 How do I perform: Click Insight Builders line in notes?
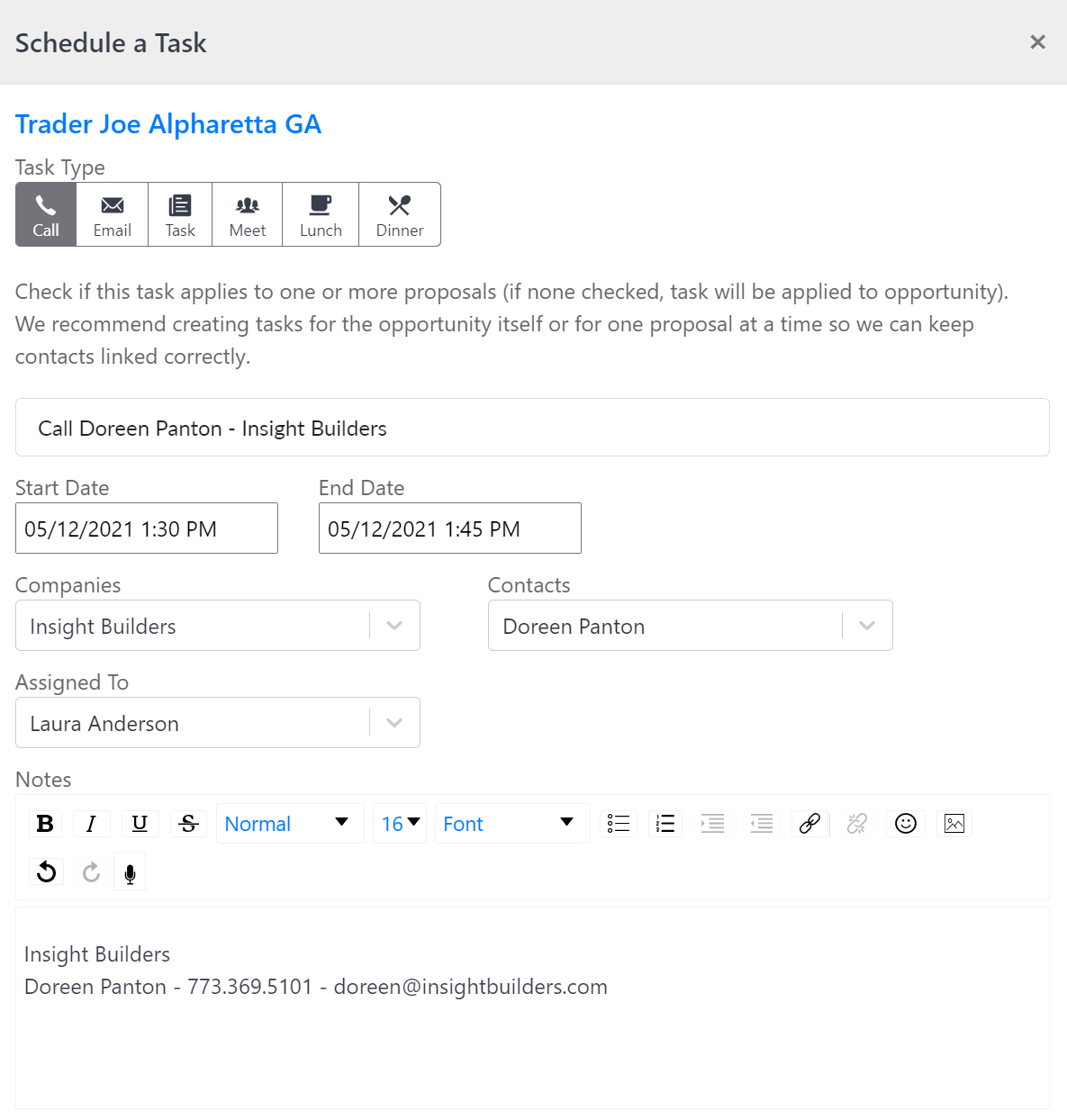[97, 954]
